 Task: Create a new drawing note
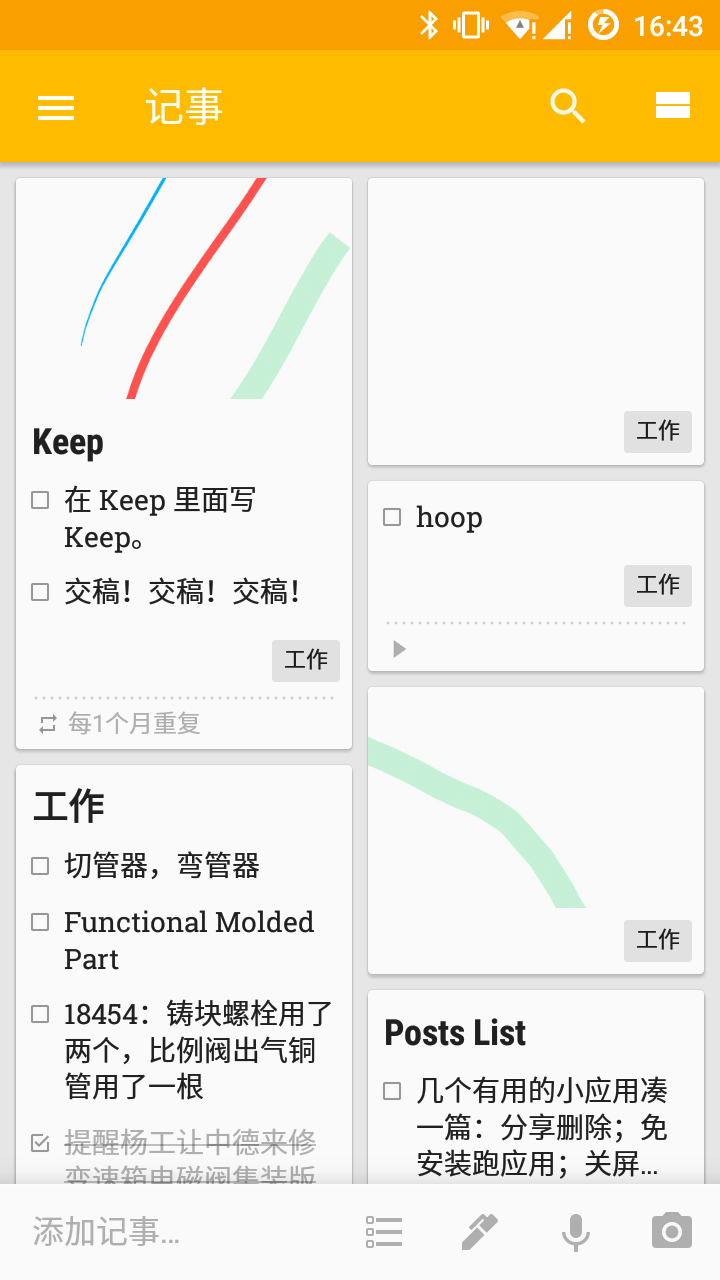479,1232
